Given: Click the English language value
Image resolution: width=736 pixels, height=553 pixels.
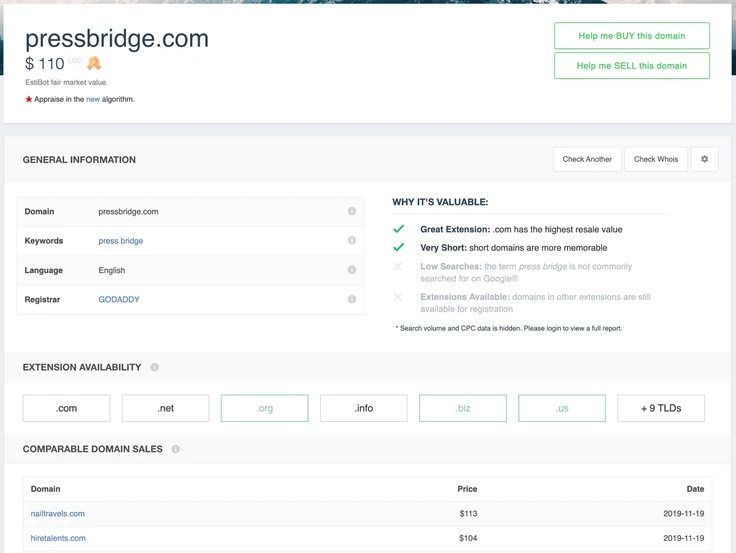Looking at the screenshot, I should tap(112, 270).
